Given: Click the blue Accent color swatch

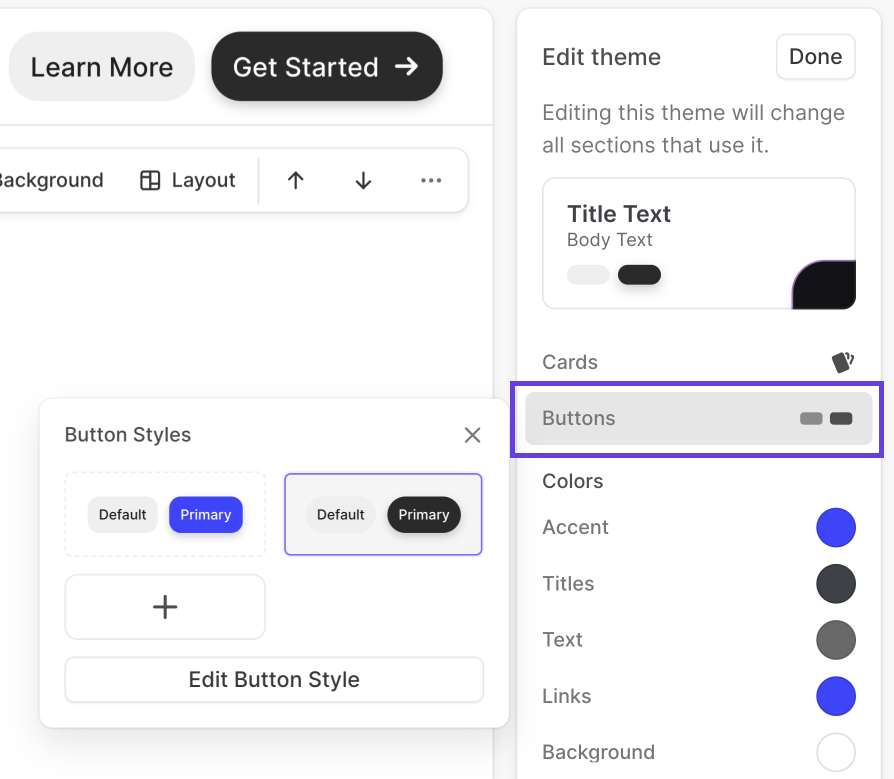Looking at the screenshot, I should 836,527.
